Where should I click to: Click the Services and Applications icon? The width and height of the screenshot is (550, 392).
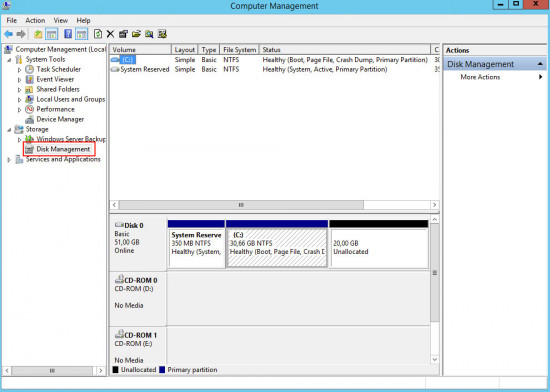19,160
